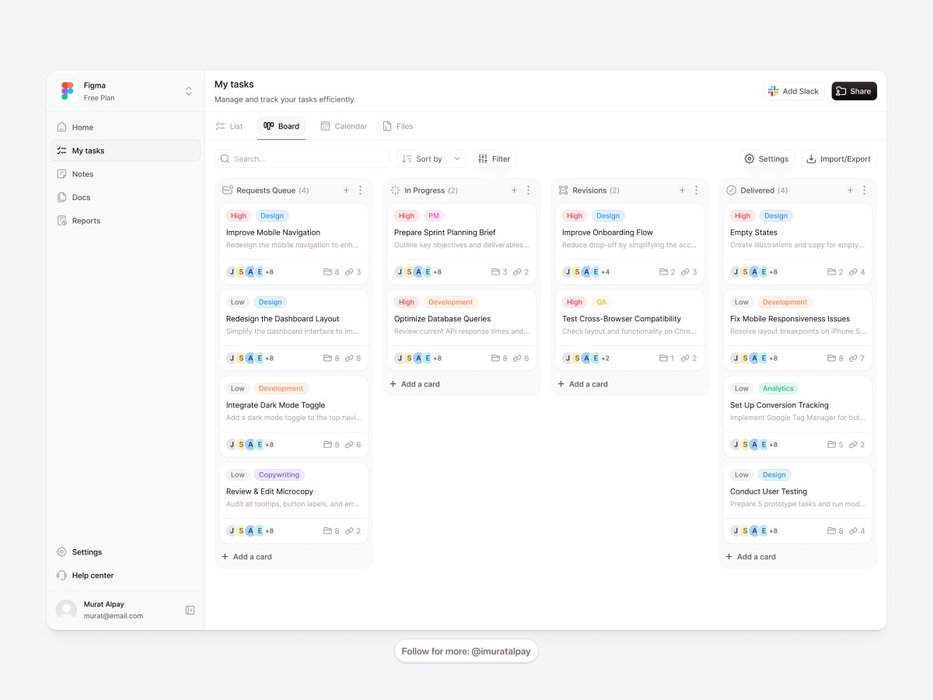Open three-dot menu for In Progress column
The height and width of the screenshot is (700, 933).
click(x=528, y=190)
